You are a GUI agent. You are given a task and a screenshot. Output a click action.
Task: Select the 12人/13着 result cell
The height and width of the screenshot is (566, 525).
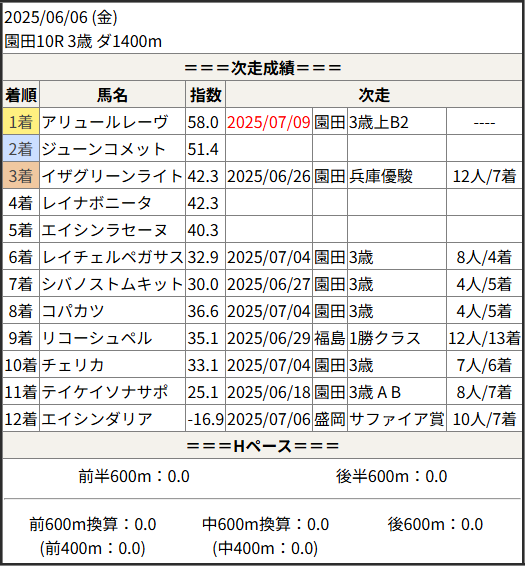tap(484, 338)
